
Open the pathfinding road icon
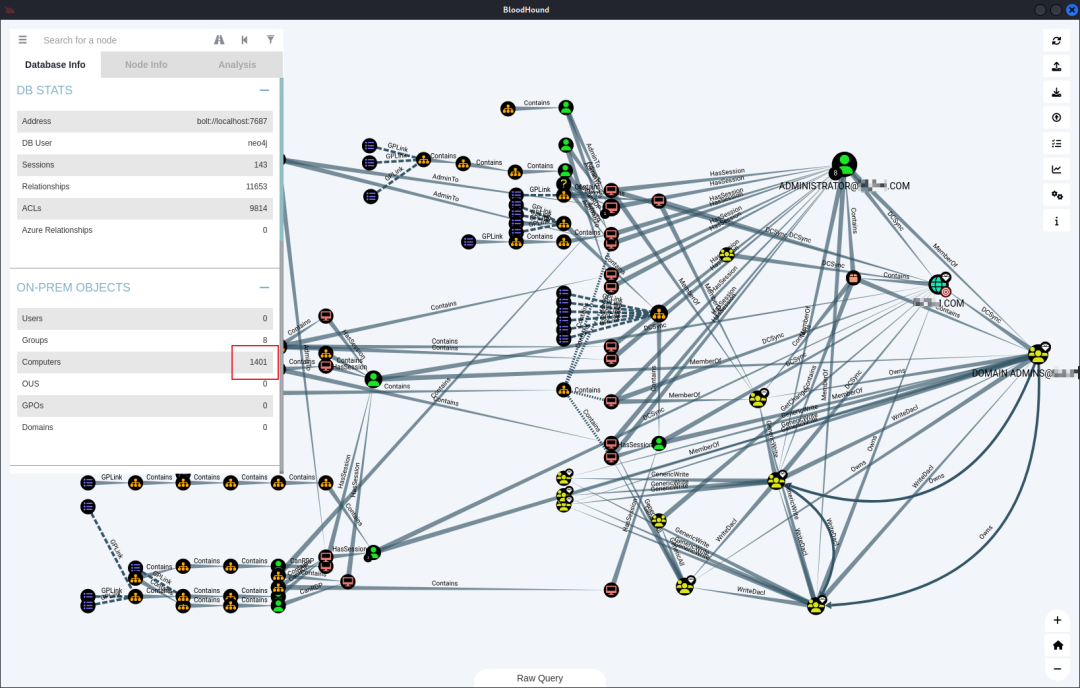point(219,40)
